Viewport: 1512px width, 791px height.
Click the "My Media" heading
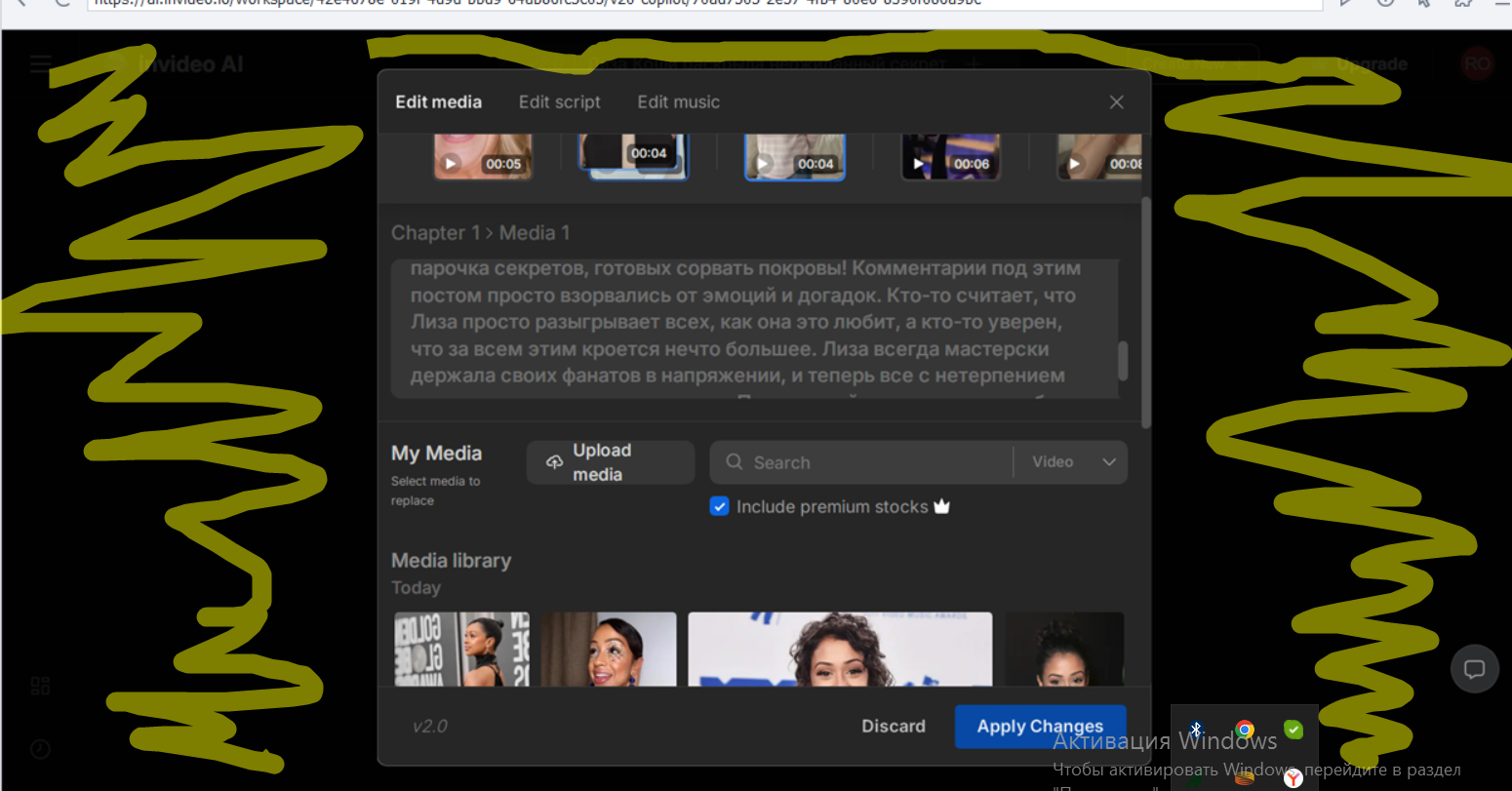coord(436,454)
